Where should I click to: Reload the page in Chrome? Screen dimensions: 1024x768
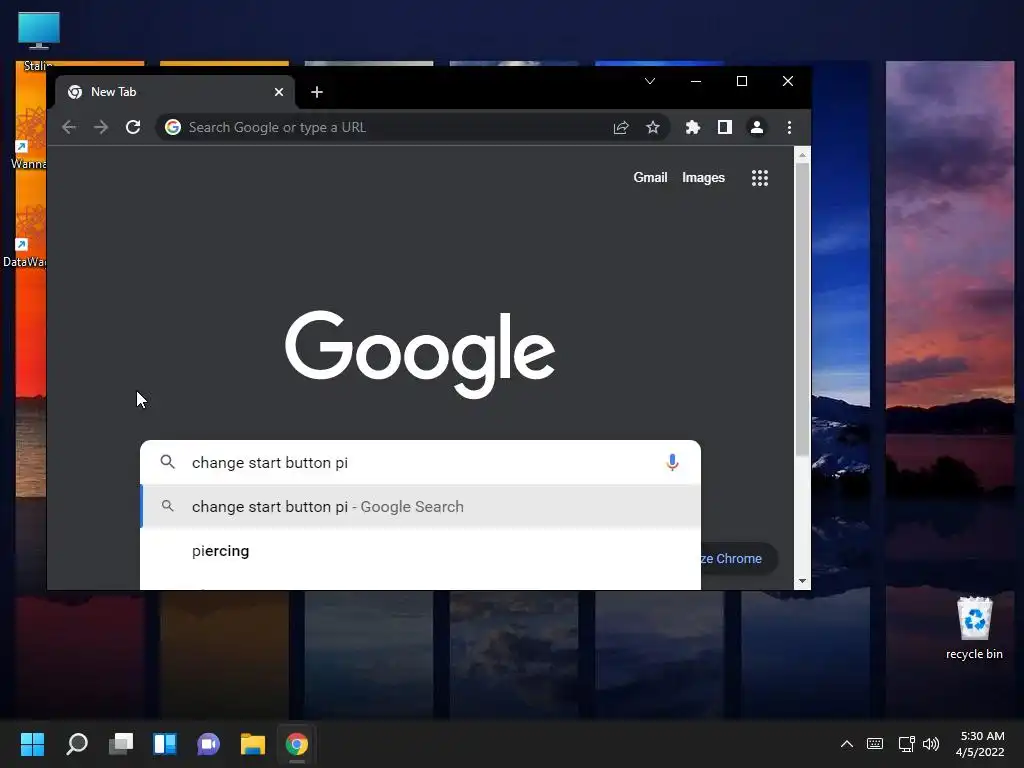(x=133, y=127)
